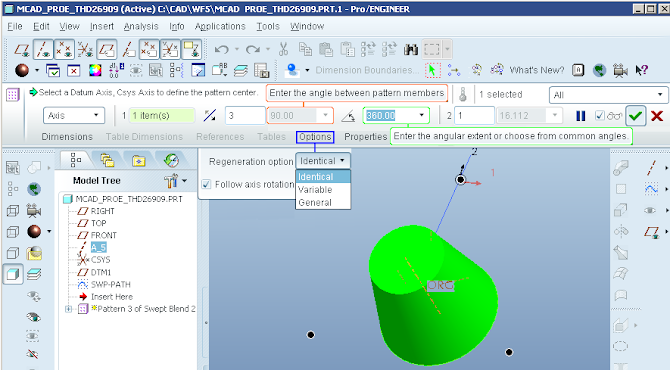The width and height of the screenshot is (670, 370).
Task: Cancel the pattern with red X icon
Action: (x=657, y=116)
